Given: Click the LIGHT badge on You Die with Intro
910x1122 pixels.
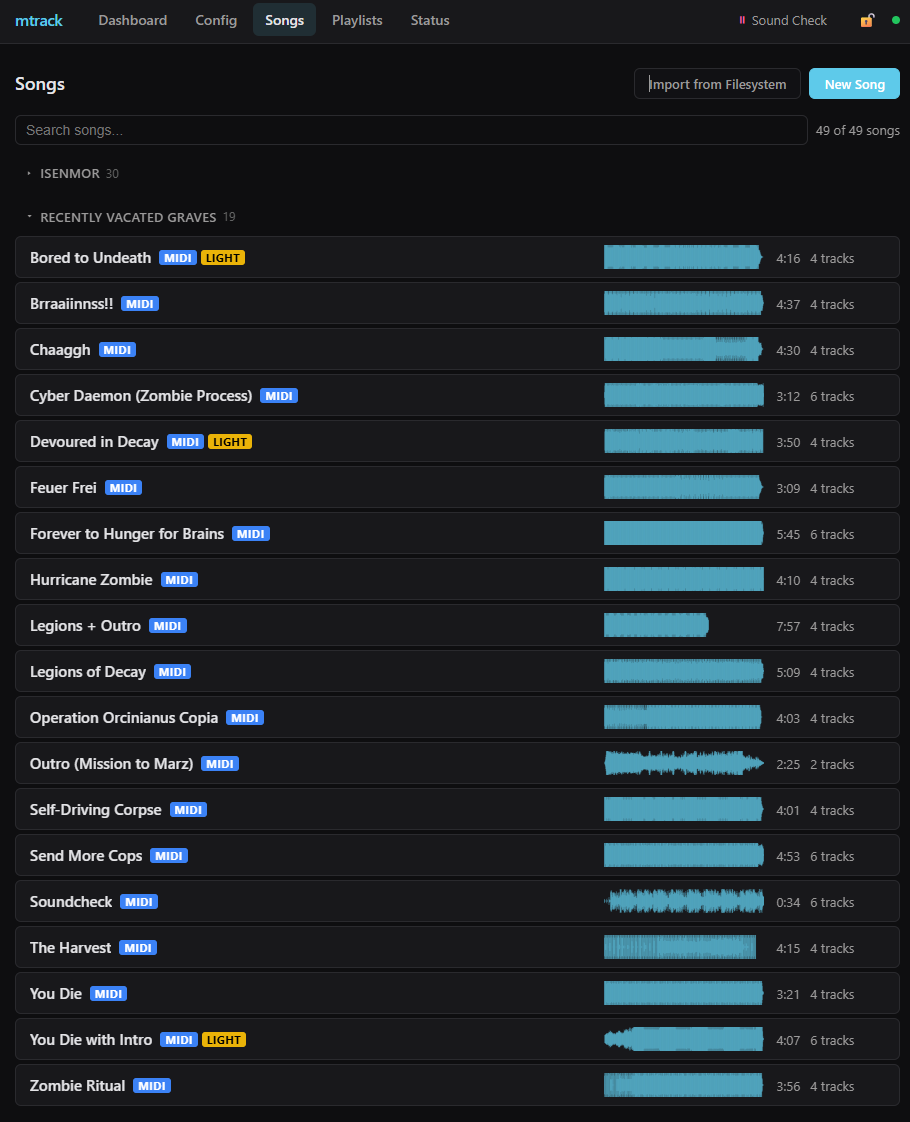Looking at the screenshot, I should pos(224,1039).
